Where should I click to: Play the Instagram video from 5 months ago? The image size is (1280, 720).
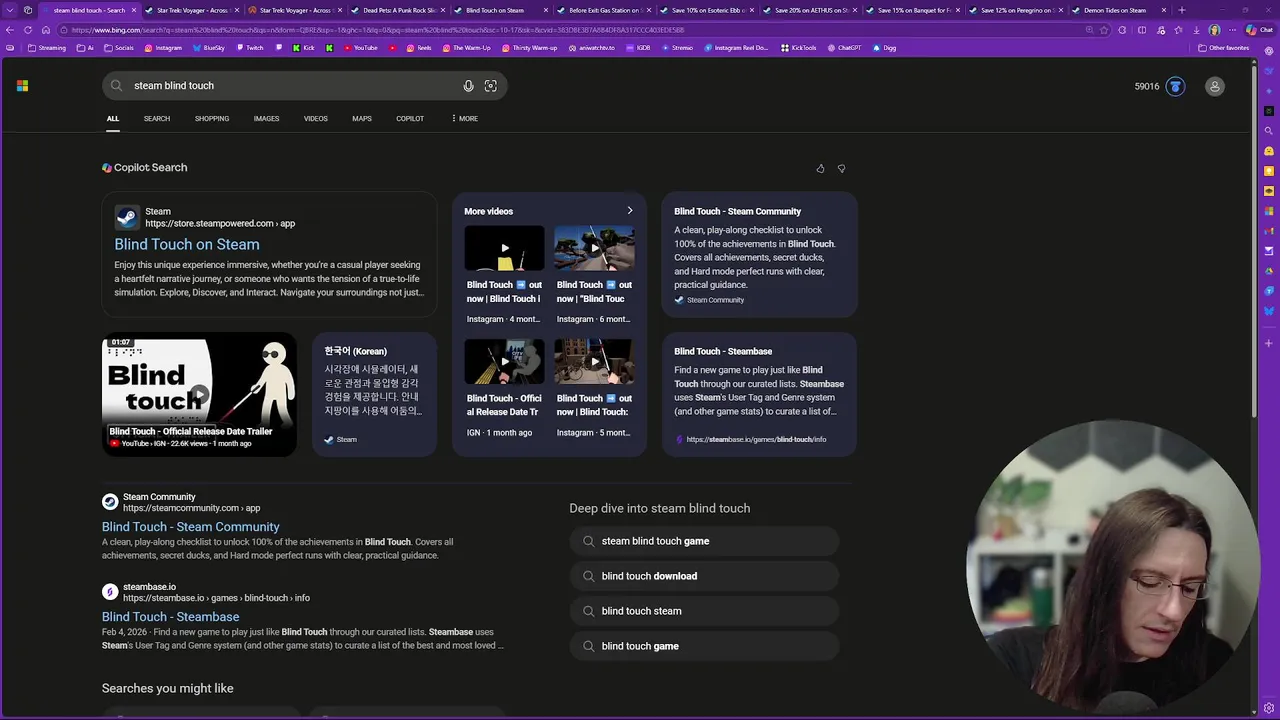594,361
